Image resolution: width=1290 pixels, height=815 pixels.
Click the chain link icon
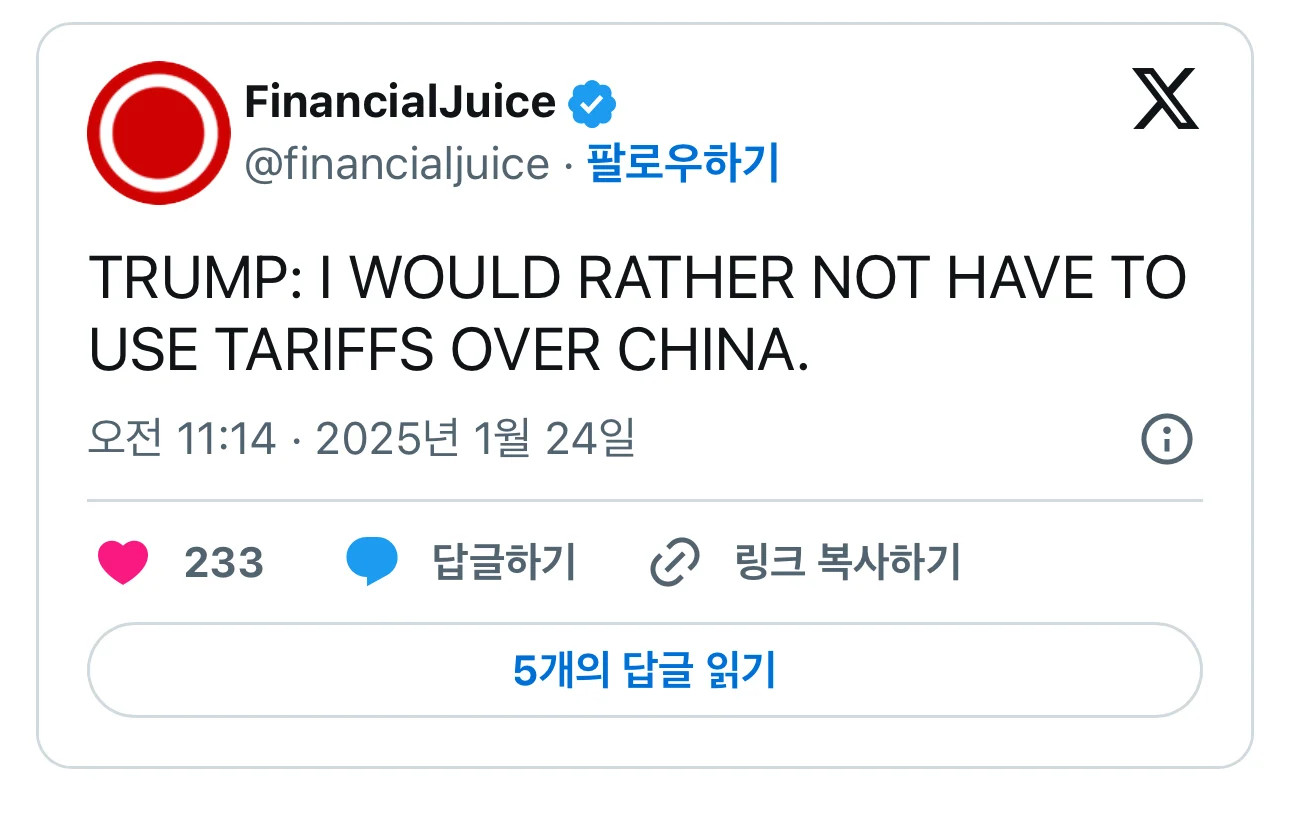(x=675, y=562)
